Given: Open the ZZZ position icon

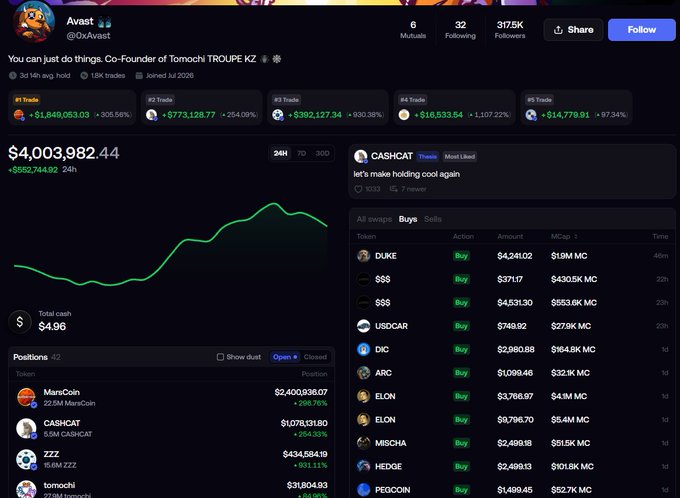Looking at the screenshot, I should point(26,459).
